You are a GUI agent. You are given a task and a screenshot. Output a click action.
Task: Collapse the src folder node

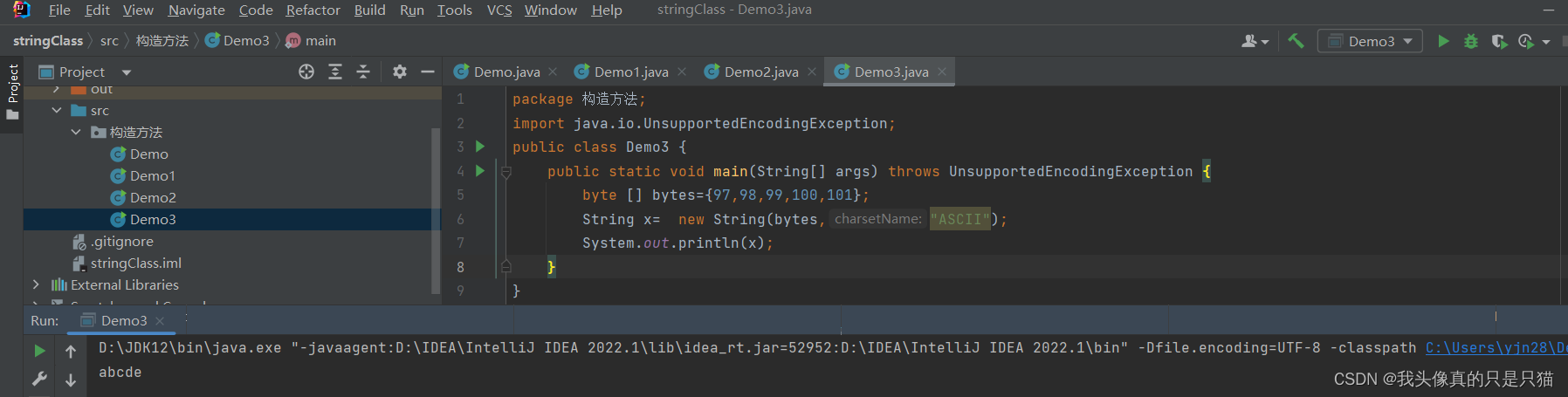(57, 110)
